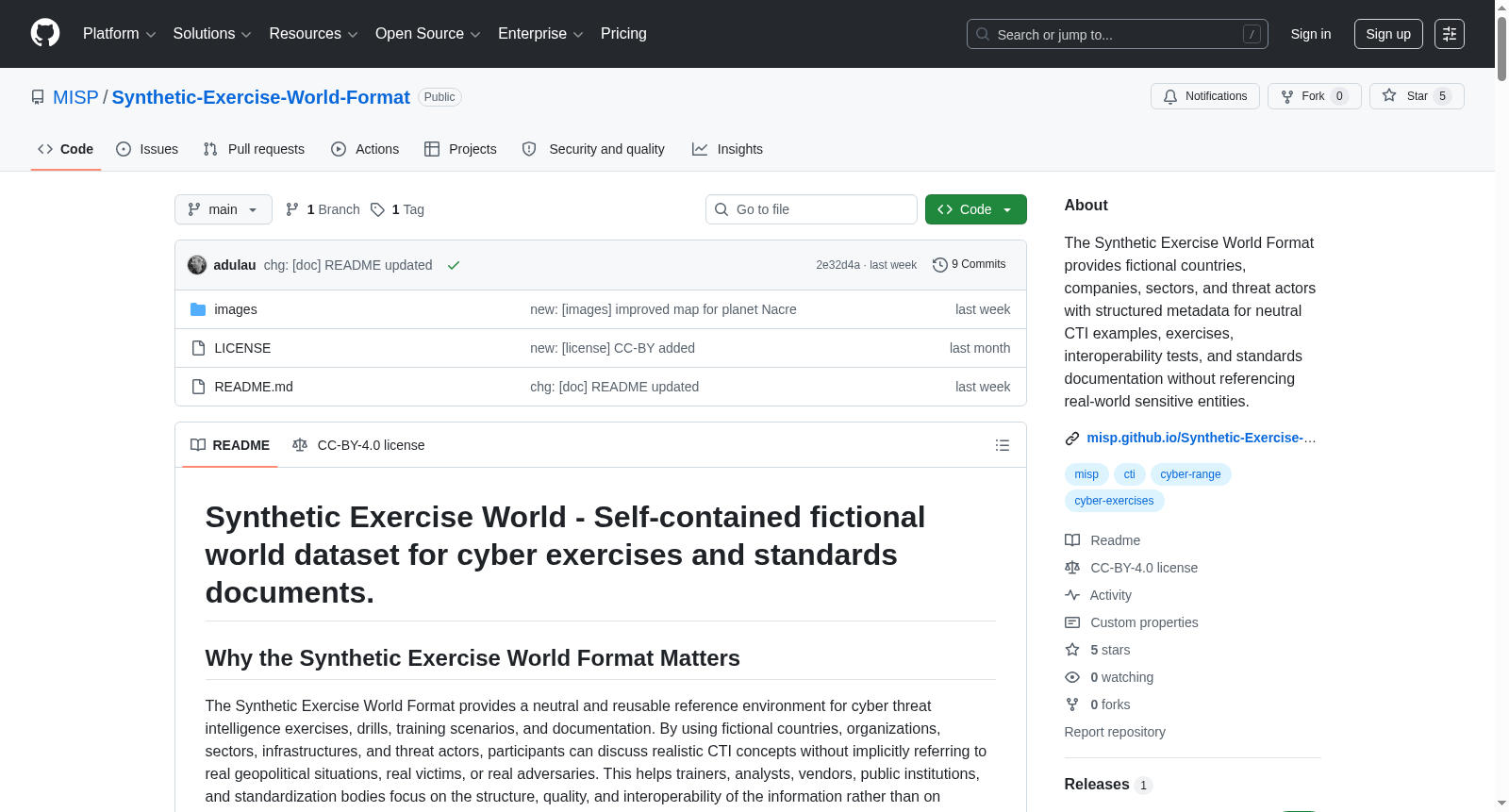1509x812 pixels.
Task: Expand the Open Source menu
Action: (x=428, y=34)
